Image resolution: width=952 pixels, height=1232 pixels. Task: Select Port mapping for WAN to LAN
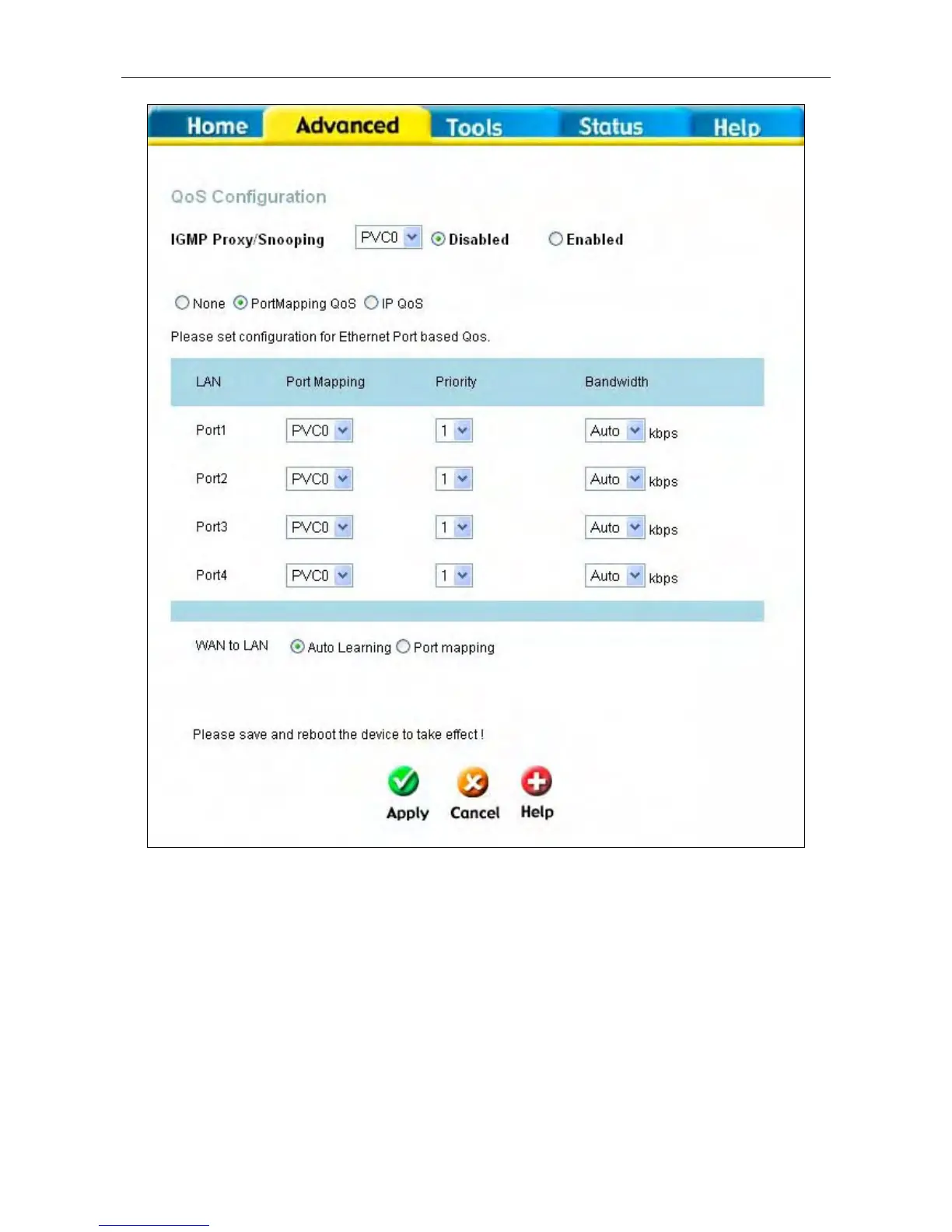[403, 646]
